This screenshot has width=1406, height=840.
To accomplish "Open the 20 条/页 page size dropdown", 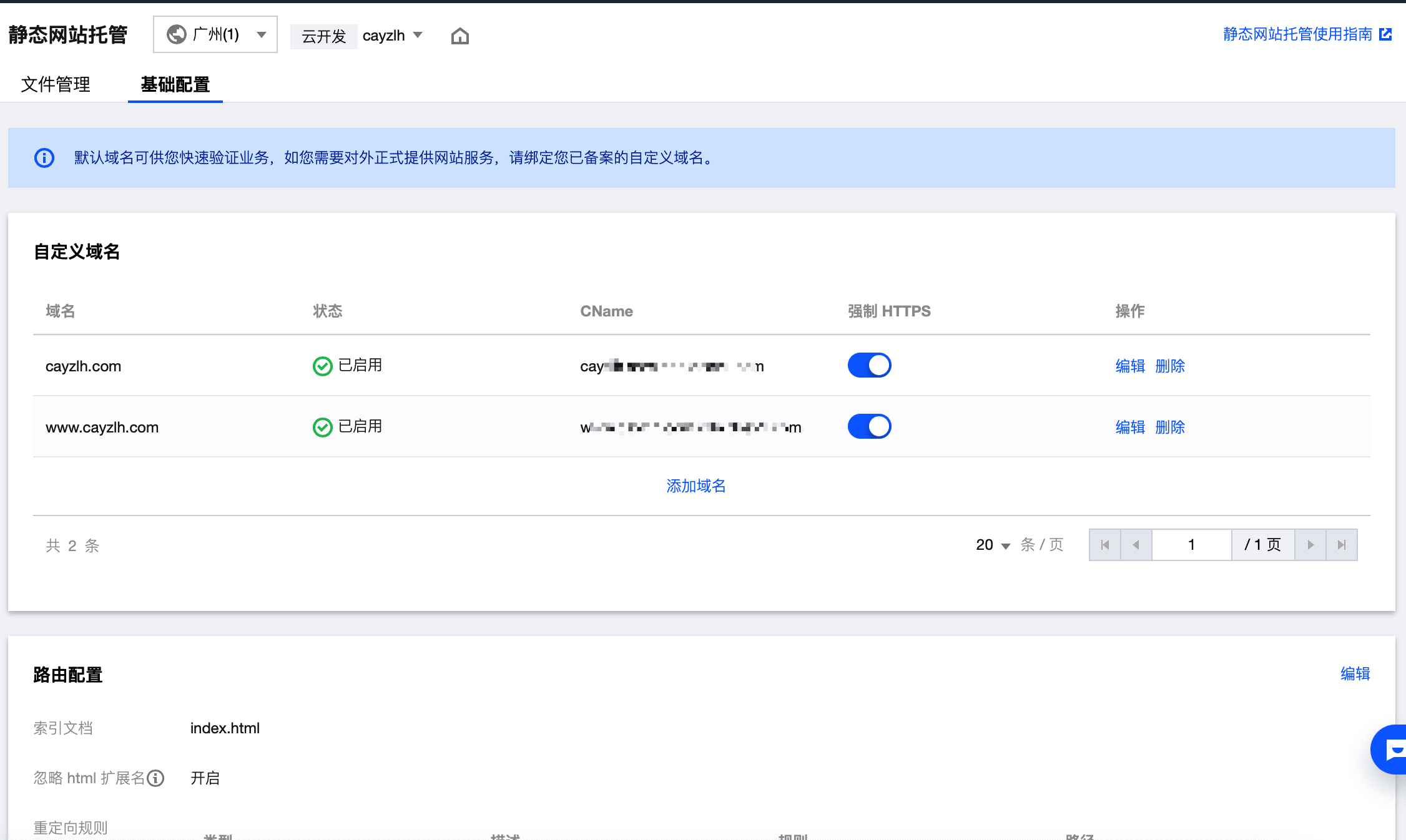I will point(992,545).
